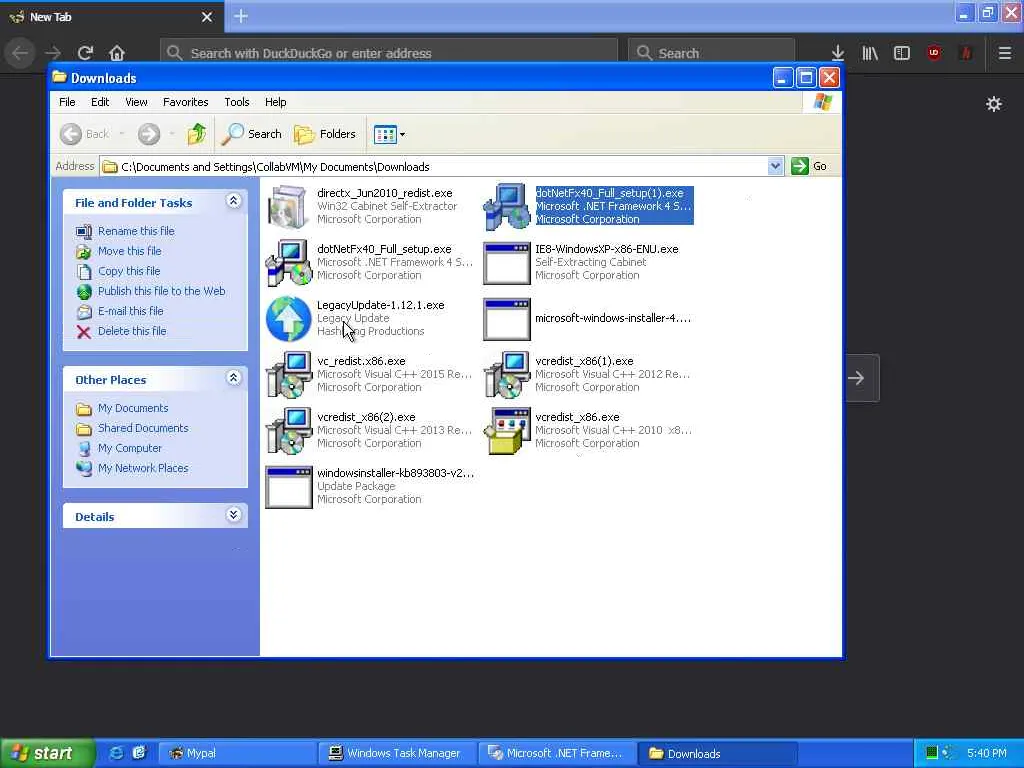The image size is (1024, 768).
Task: Collapse the Other Places panel
Action: point(233,378)
